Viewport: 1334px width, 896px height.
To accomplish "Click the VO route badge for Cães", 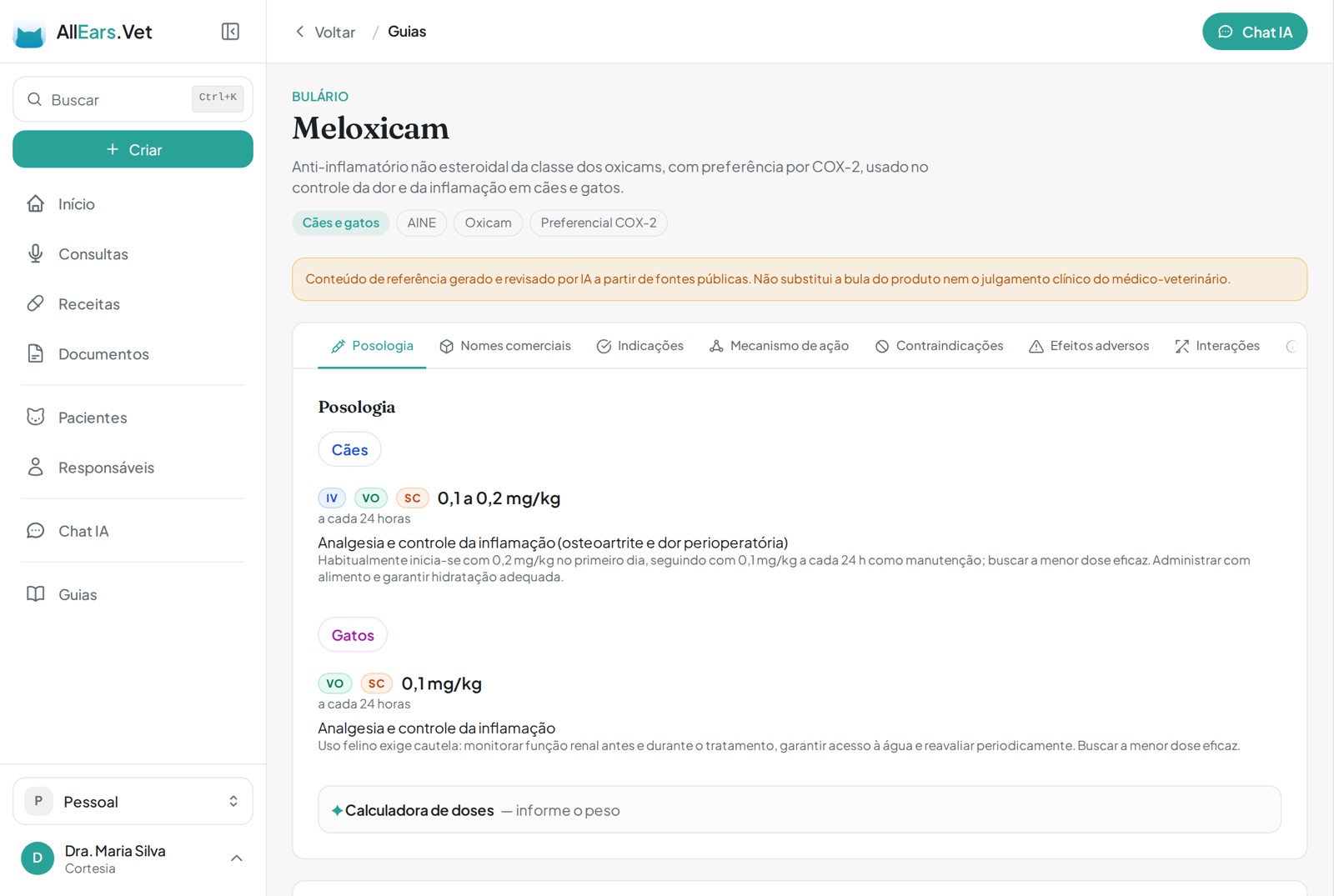I will click(371, 498).
